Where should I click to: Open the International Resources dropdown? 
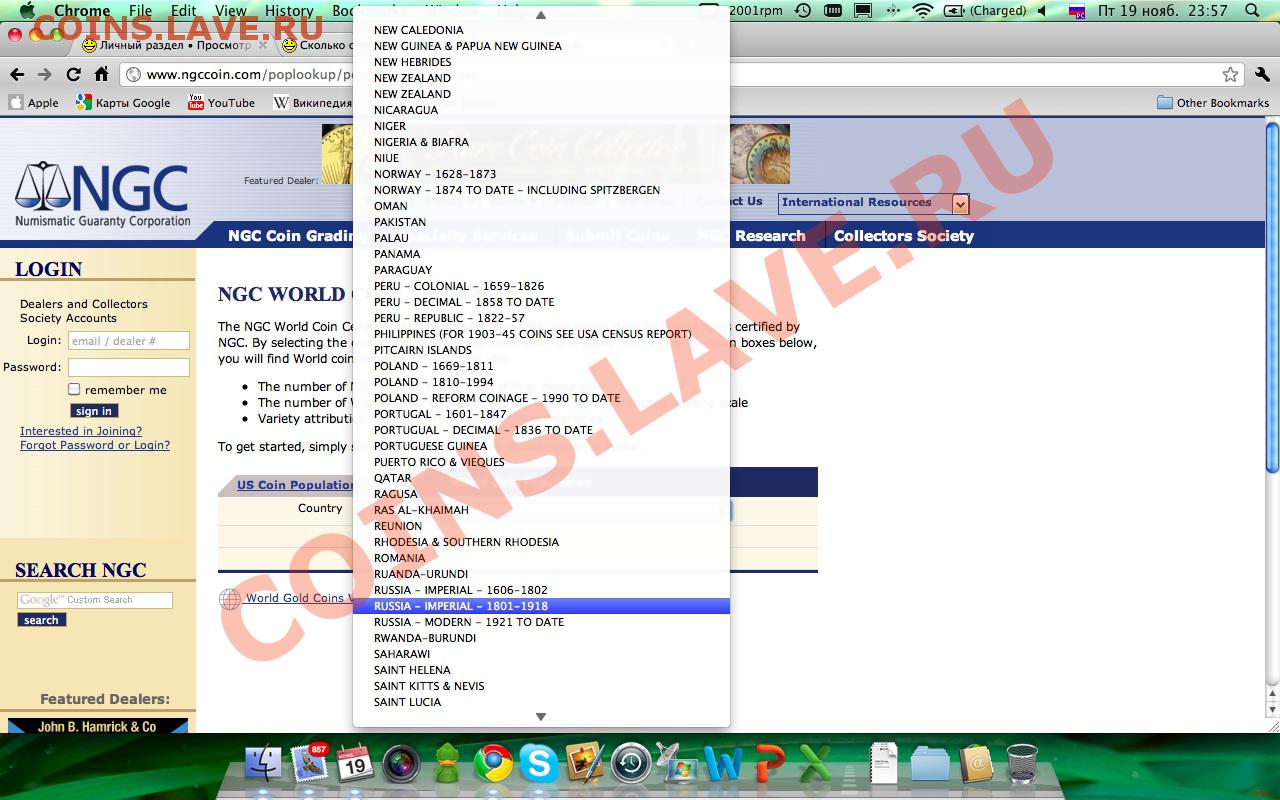873,203
